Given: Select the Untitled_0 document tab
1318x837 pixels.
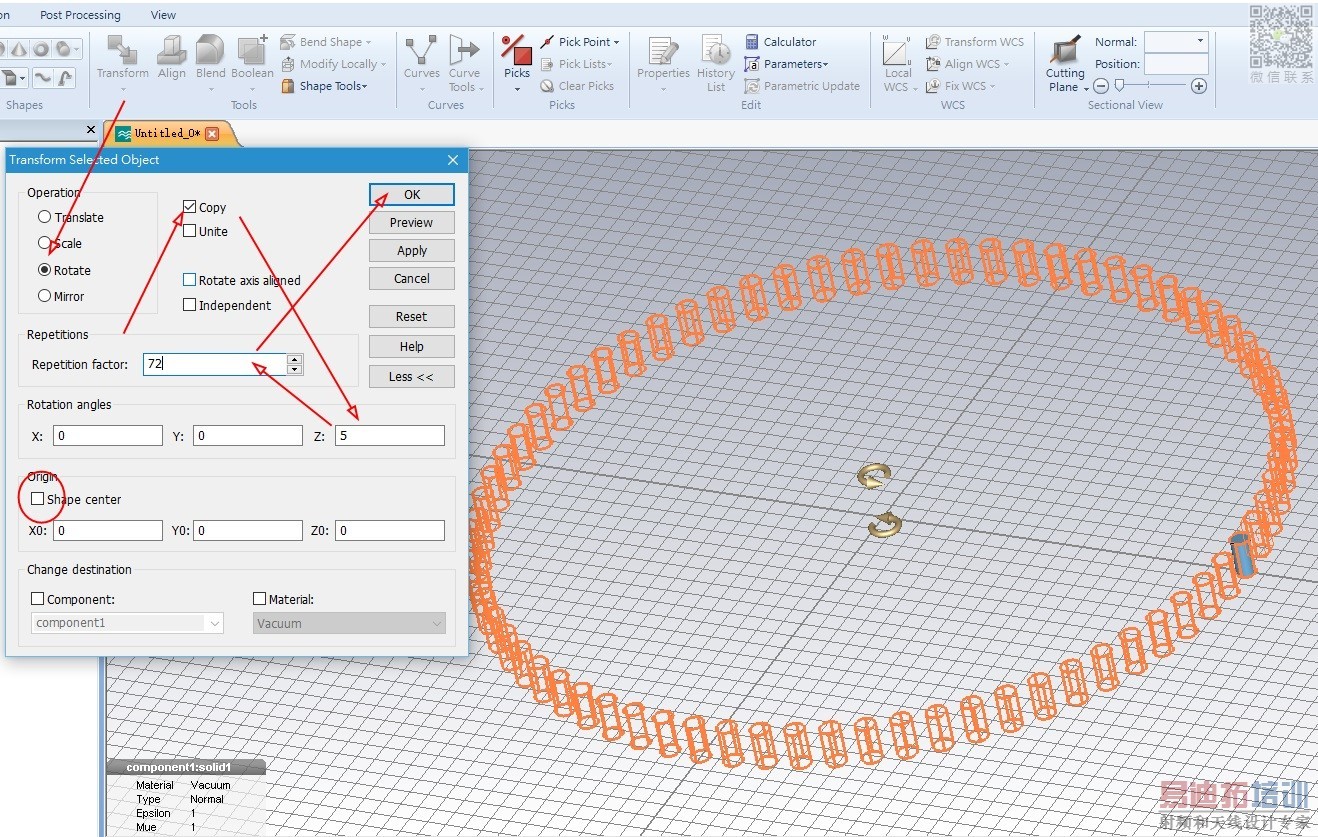Looking at the screenshot, I should (168, 133).
